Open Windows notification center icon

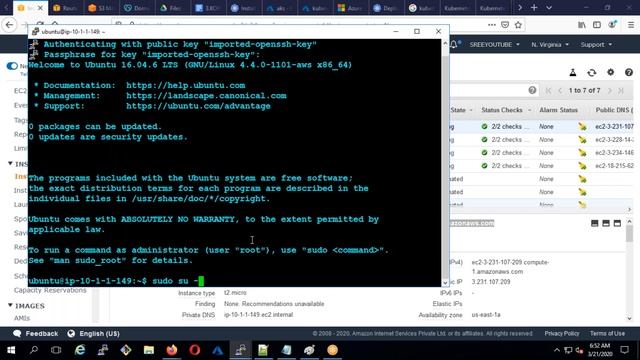624,350
